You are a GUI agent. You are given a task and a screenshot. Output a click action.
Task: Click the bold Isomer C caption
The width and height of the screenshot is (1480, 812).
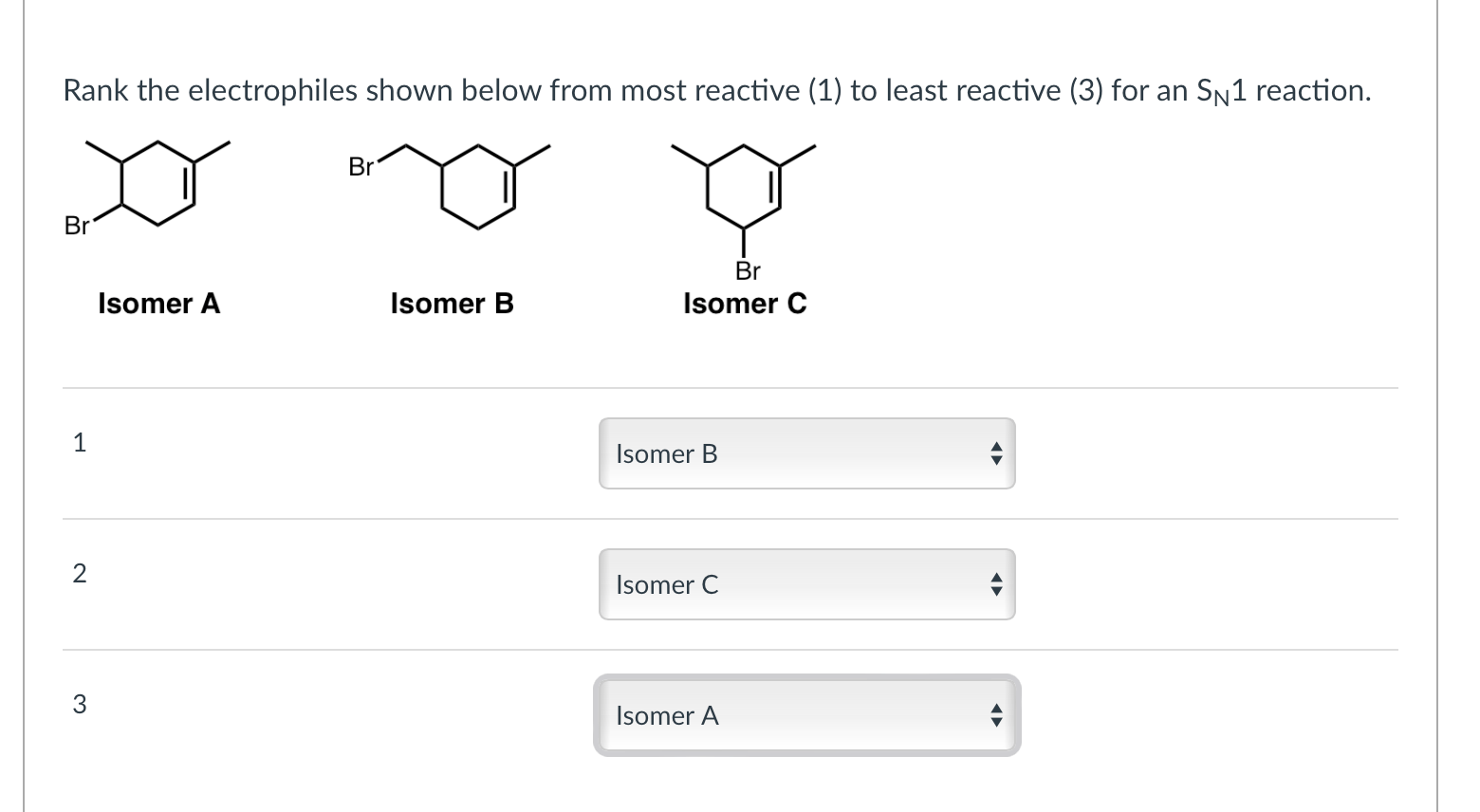click(745, 304)
